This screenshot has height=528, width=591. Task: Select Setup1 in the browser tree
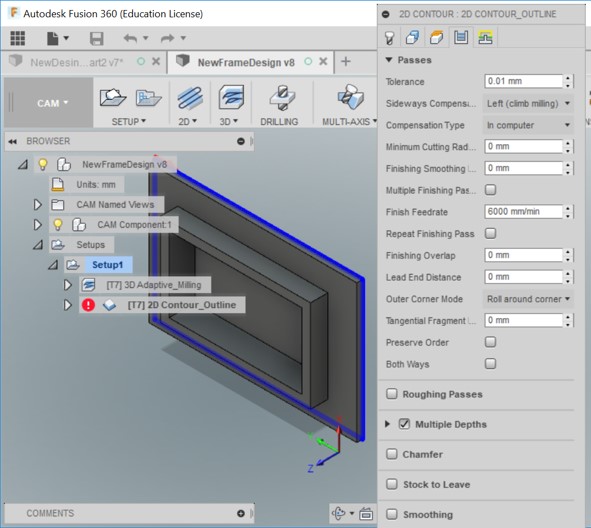pyautogui.click(x=107, y=265)
